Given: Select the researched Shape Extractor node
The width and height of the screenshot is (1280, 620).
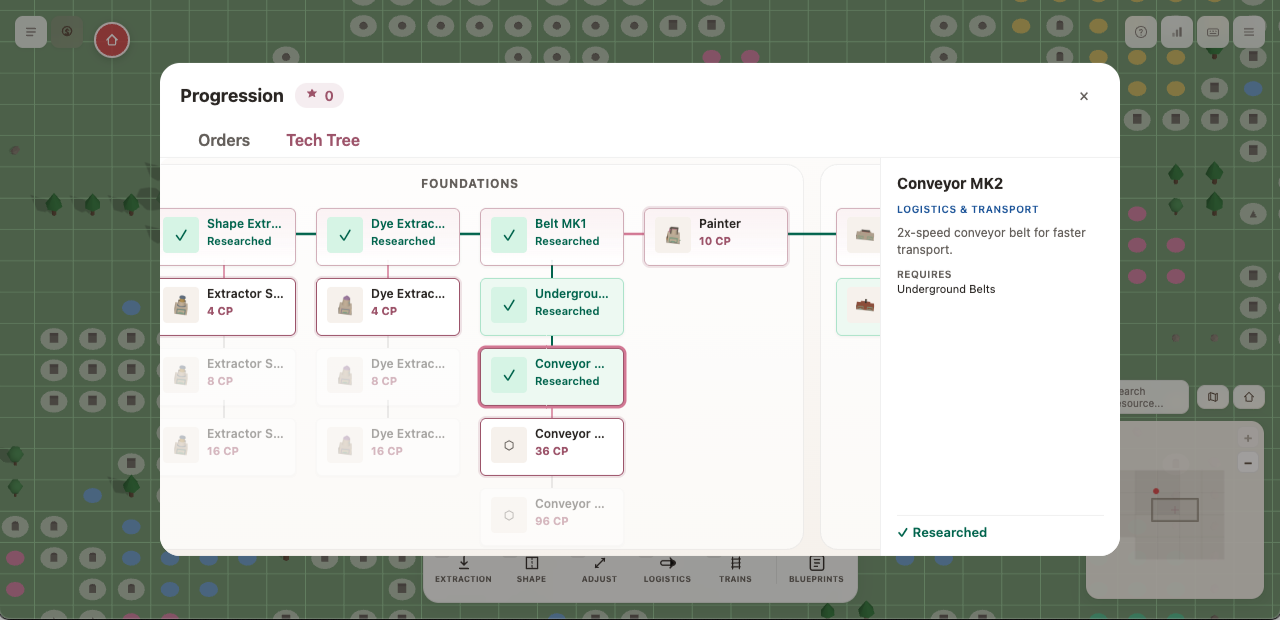Looking at the screenshot, I should (x=228, y=237).
